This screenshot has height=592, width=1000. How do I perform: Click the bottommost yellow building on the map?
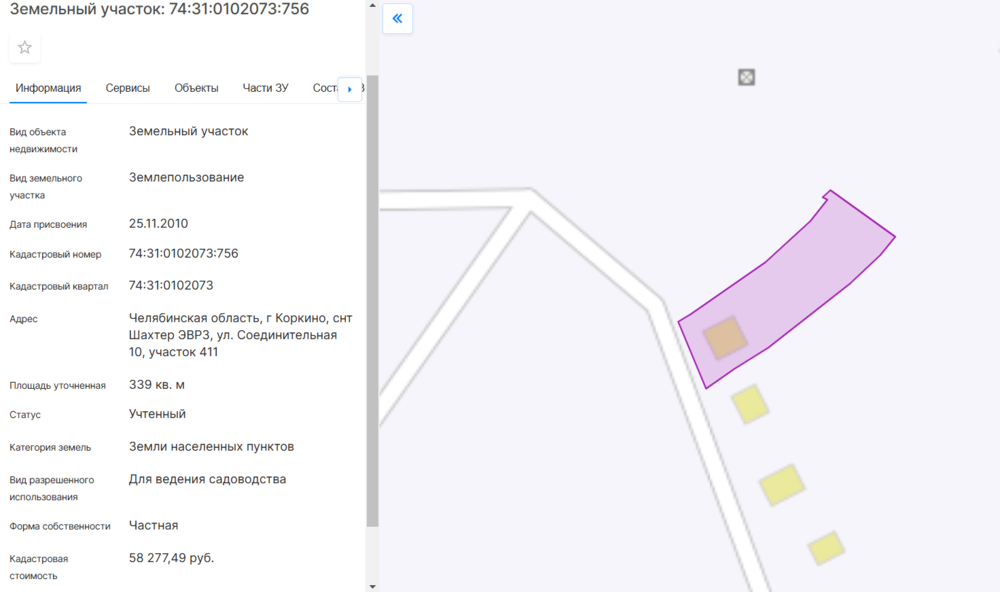pyautogui.click(x=826, y=548)
